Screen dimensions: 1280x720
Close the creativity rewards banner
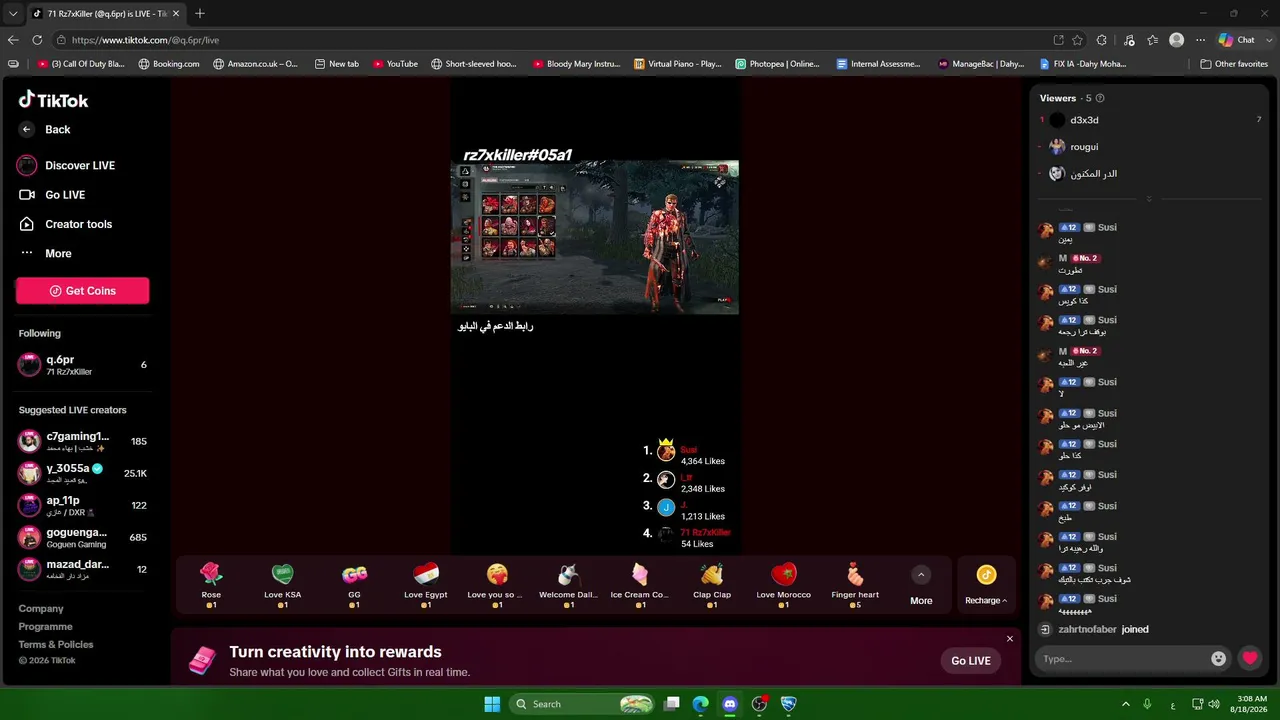click(1010, 639)
